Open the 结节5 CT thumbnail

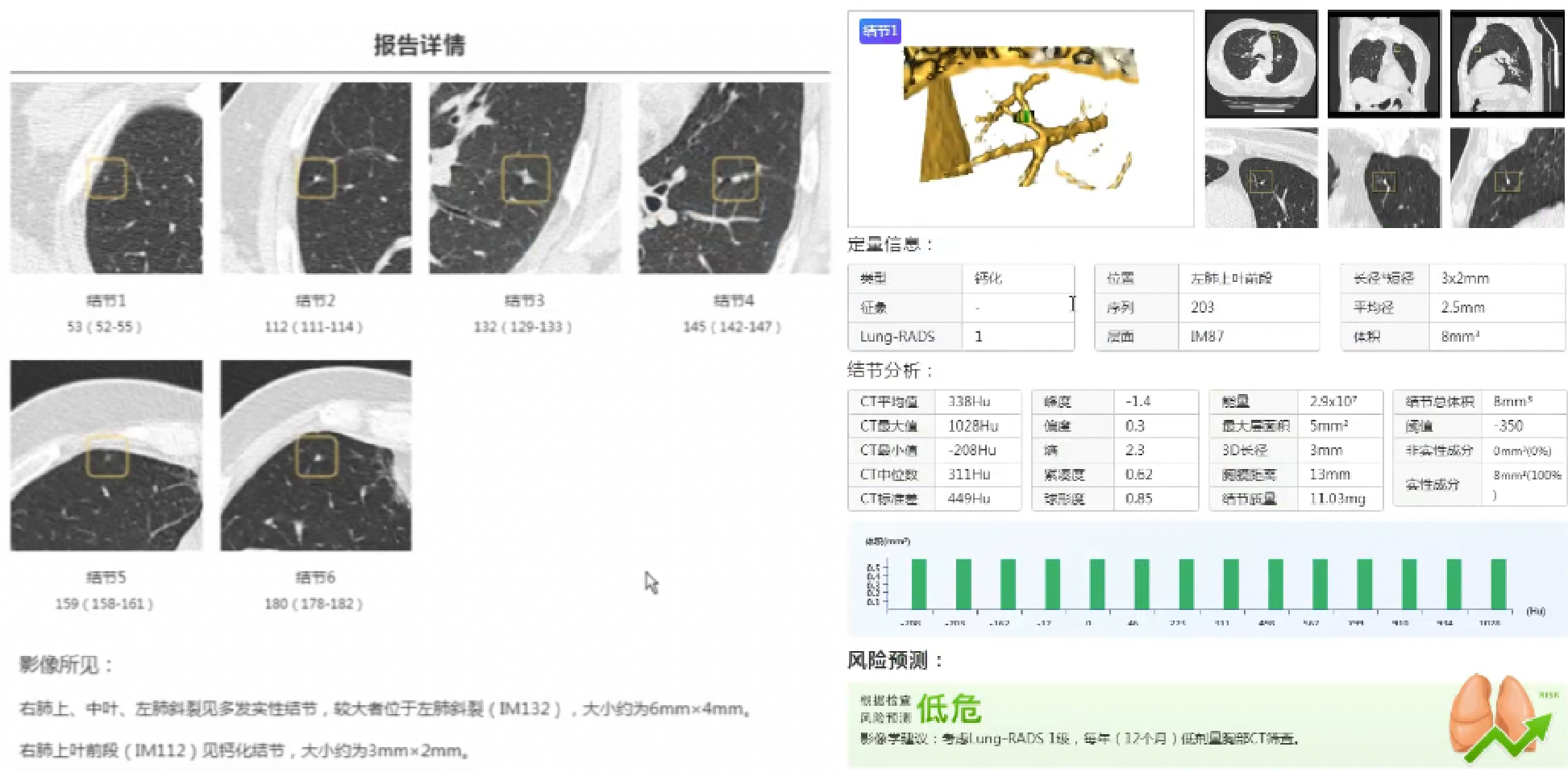point(106,455)
